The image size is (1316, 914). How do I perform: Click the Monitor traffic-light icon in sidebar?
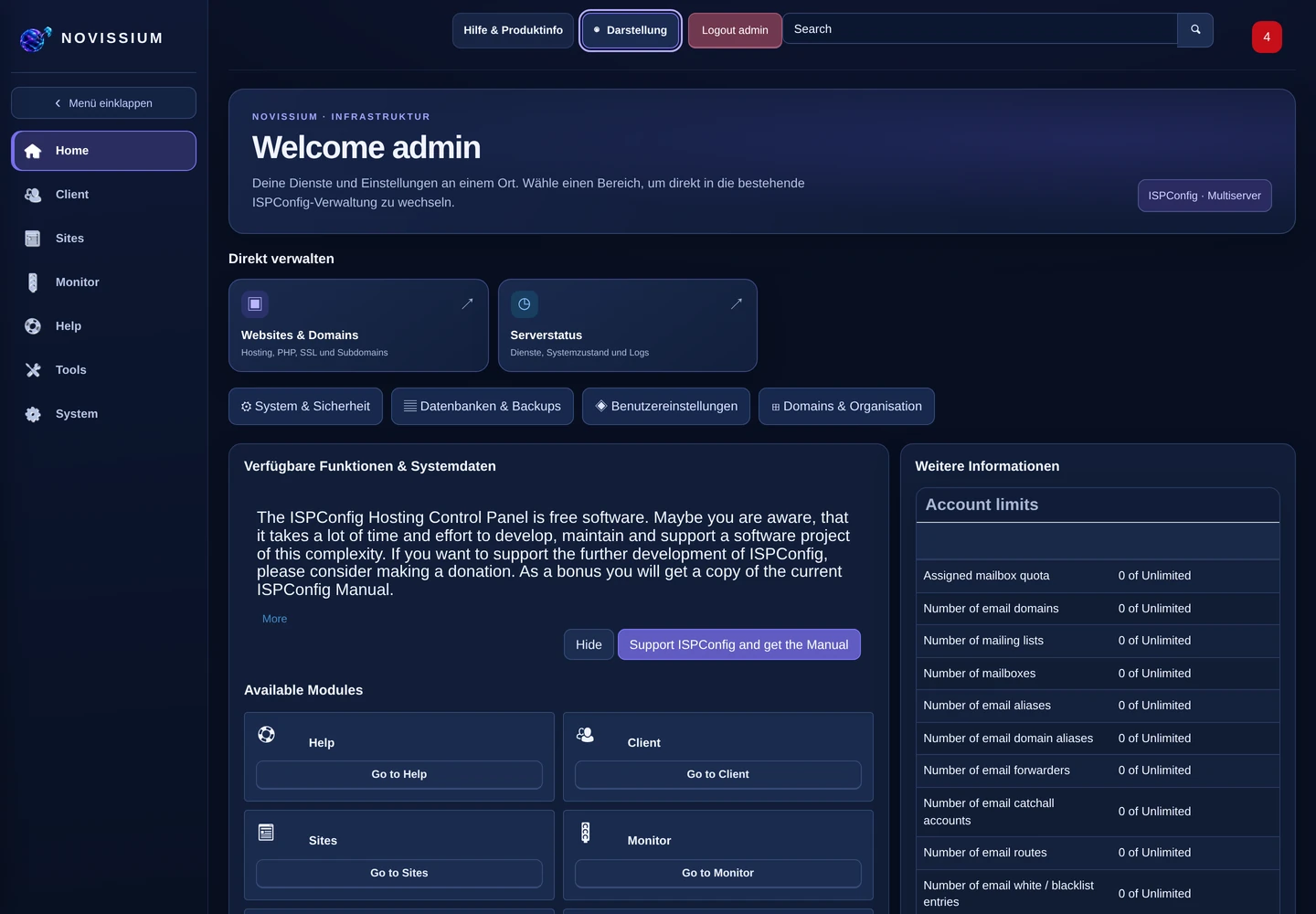pos(33,282)
